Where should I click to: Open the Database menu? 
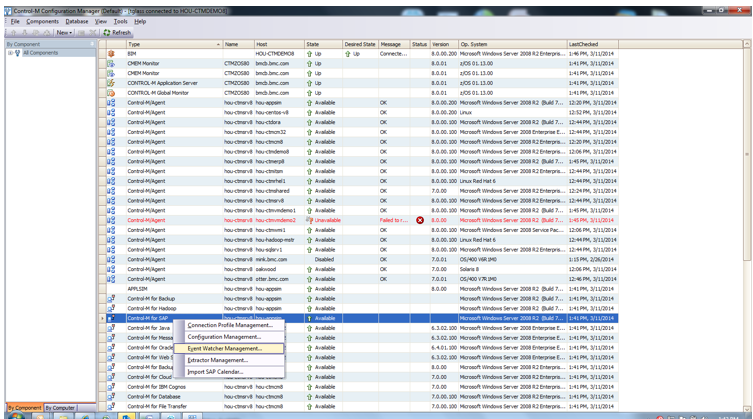tap(77, 22)
